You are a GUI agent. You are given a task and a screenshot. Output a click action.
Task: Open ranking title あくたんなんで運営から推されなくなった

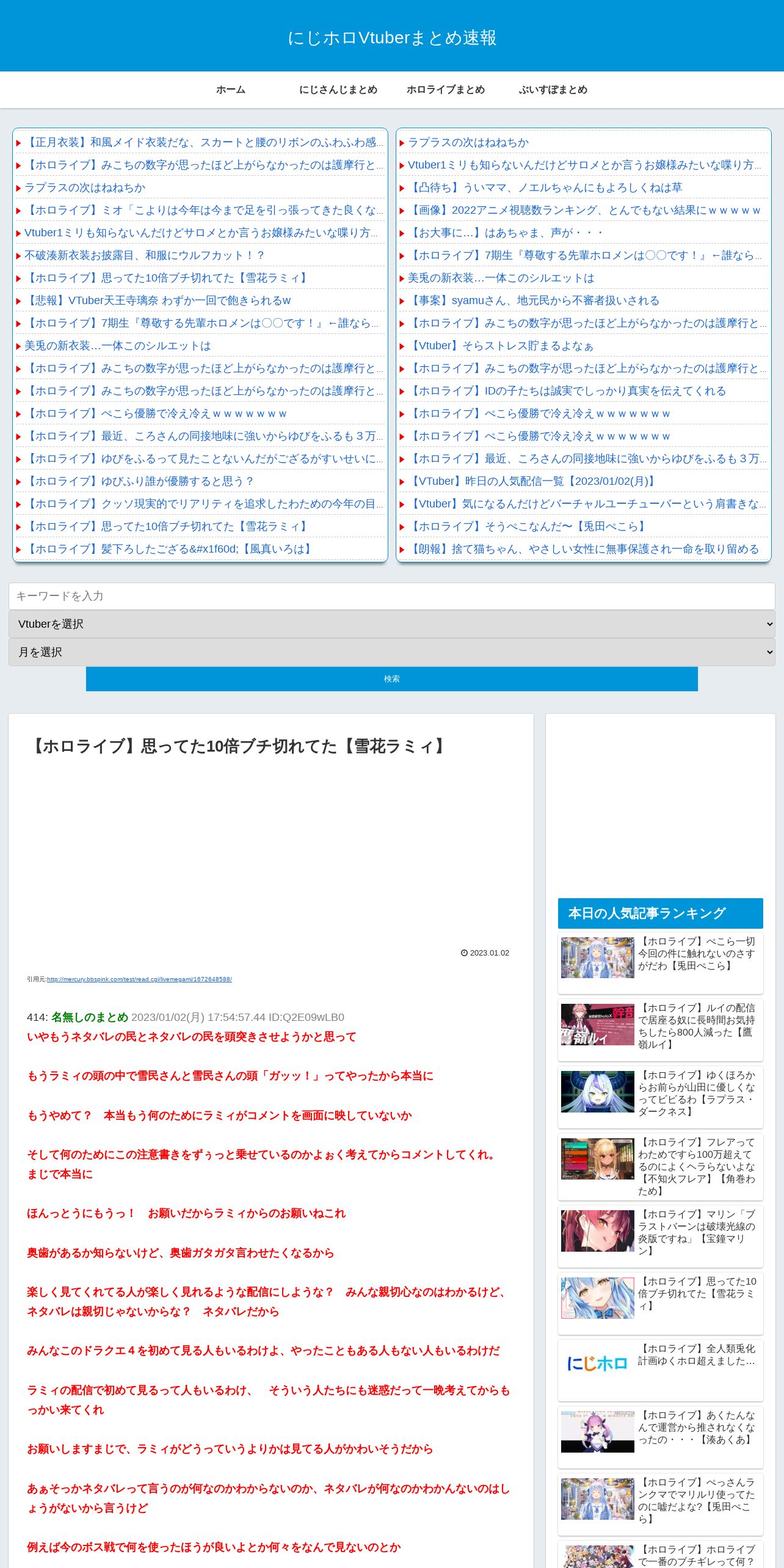[697, 1428]
